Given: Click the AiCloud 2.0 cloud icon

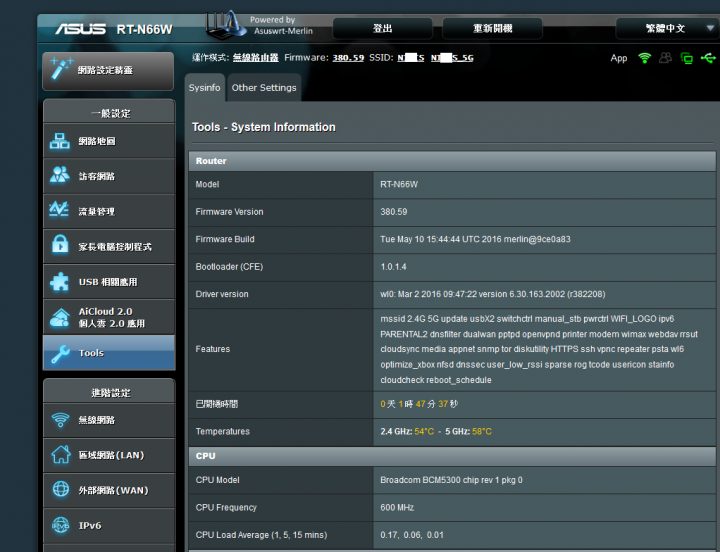Looking at the screenshot, I should [60, 317].
